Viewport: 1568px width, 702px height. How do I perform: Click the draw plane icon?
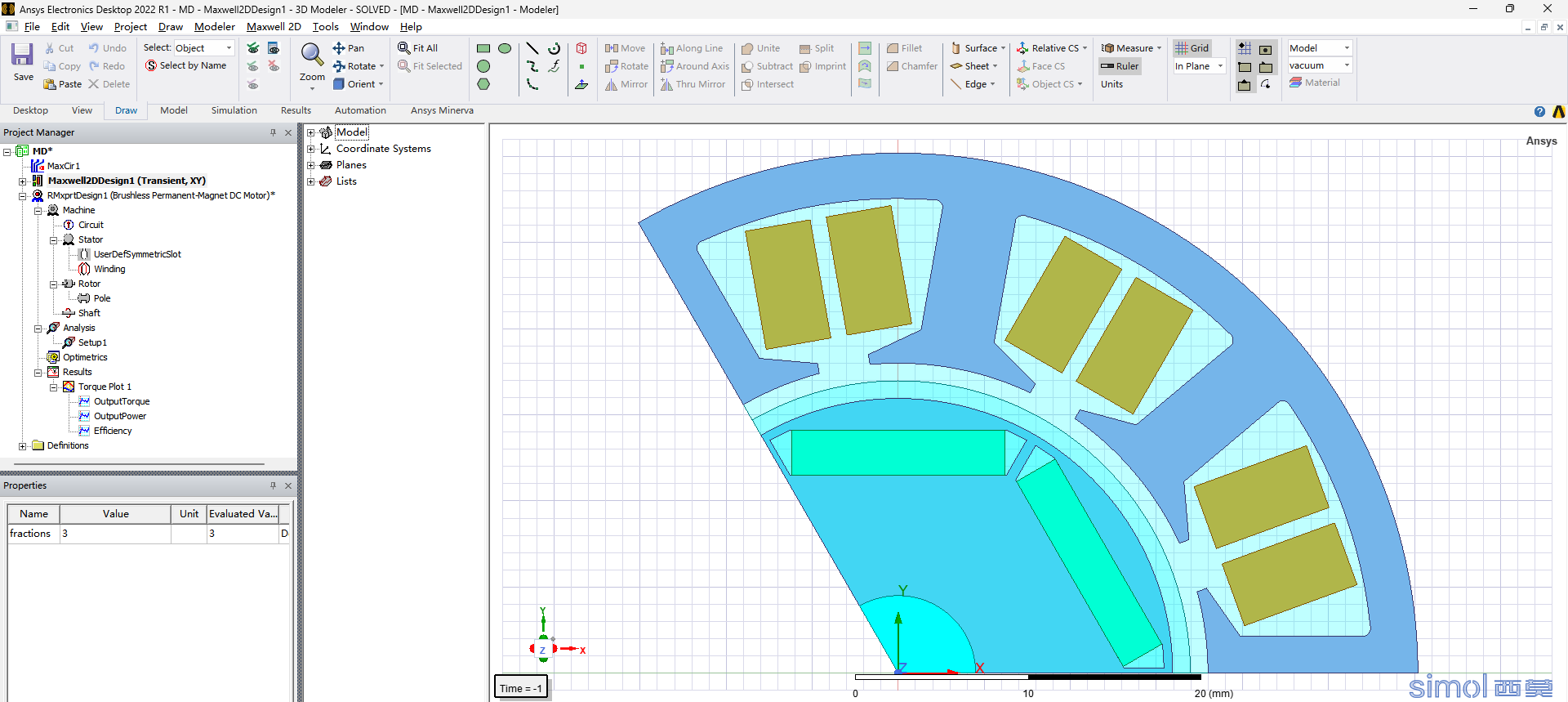pos(581,84)
